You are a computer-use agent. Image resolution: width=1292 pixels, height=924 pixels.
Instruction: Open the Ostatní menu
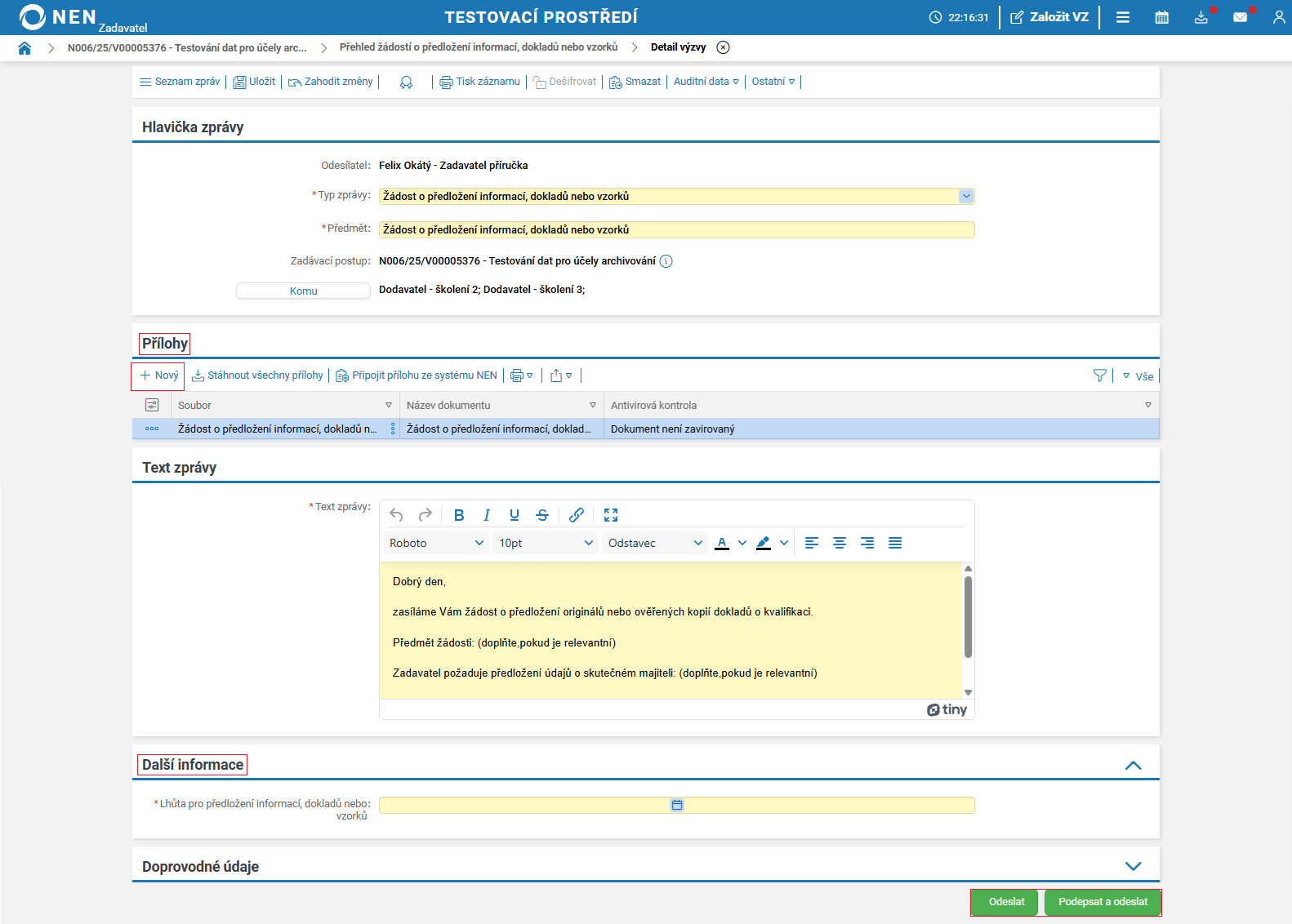773,82
